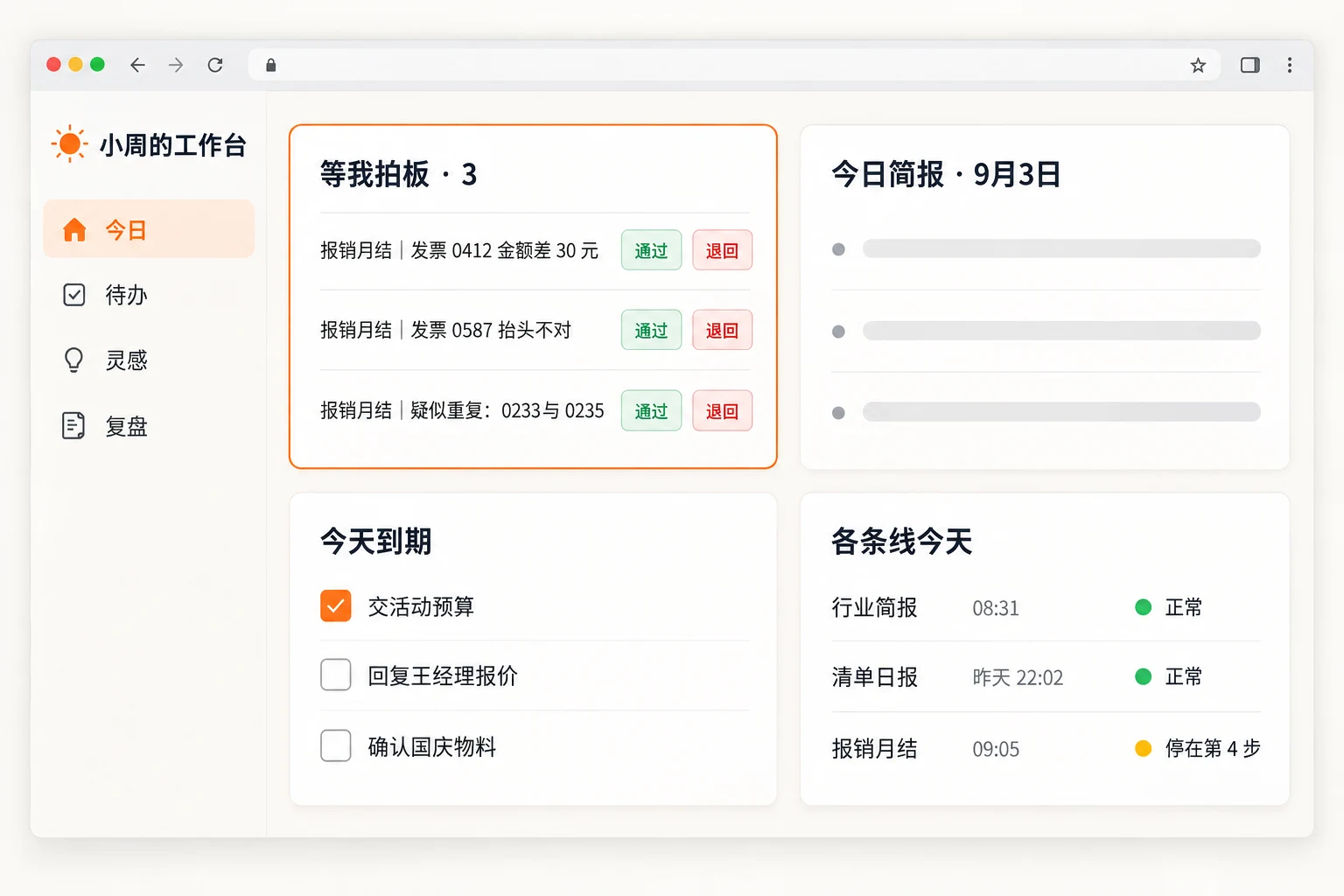Uncheck the 交活动预算 checkbox

point(336,605)
